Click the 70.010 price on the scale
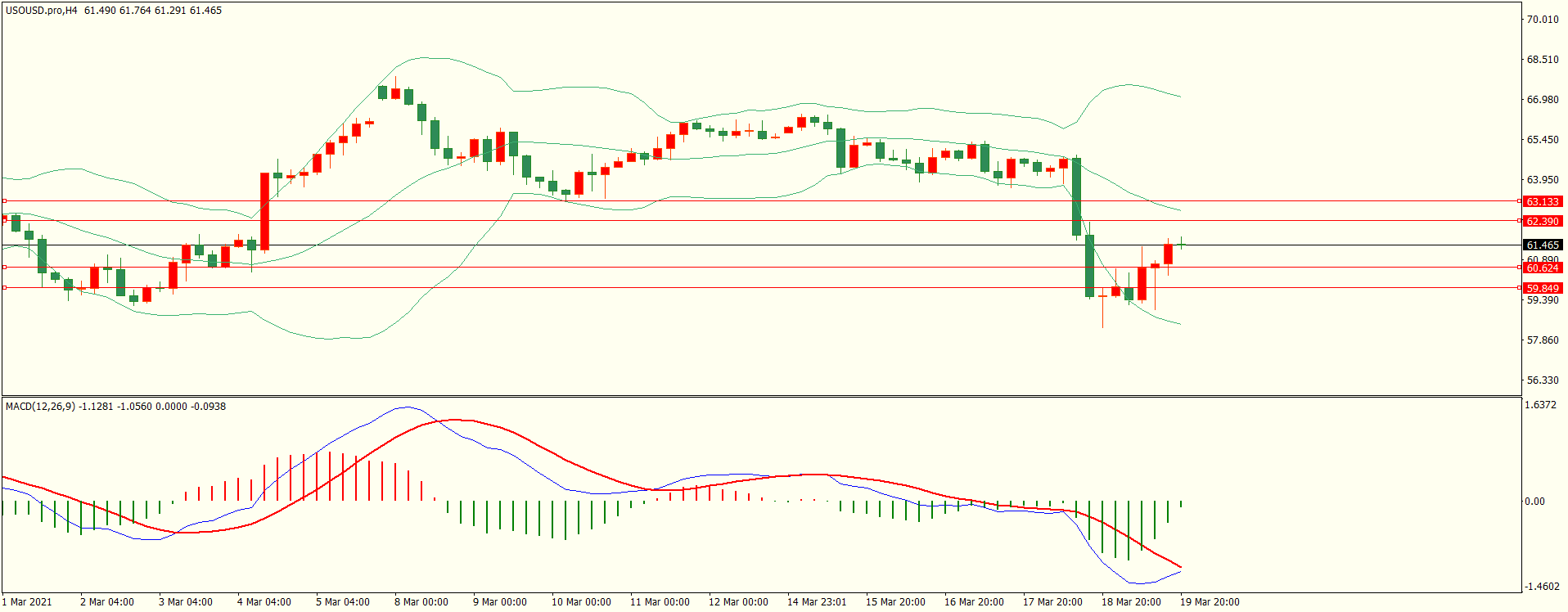Image resolution: width=1568 pixels, height=612 pixels. pyautogui.click(x=1543, y=20)
